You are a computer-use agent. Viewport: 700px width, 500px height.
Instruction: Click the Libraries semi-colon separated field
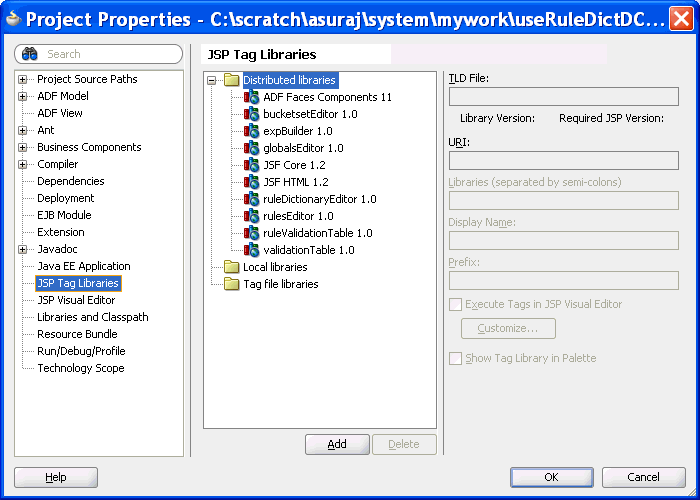pos(564,200)
